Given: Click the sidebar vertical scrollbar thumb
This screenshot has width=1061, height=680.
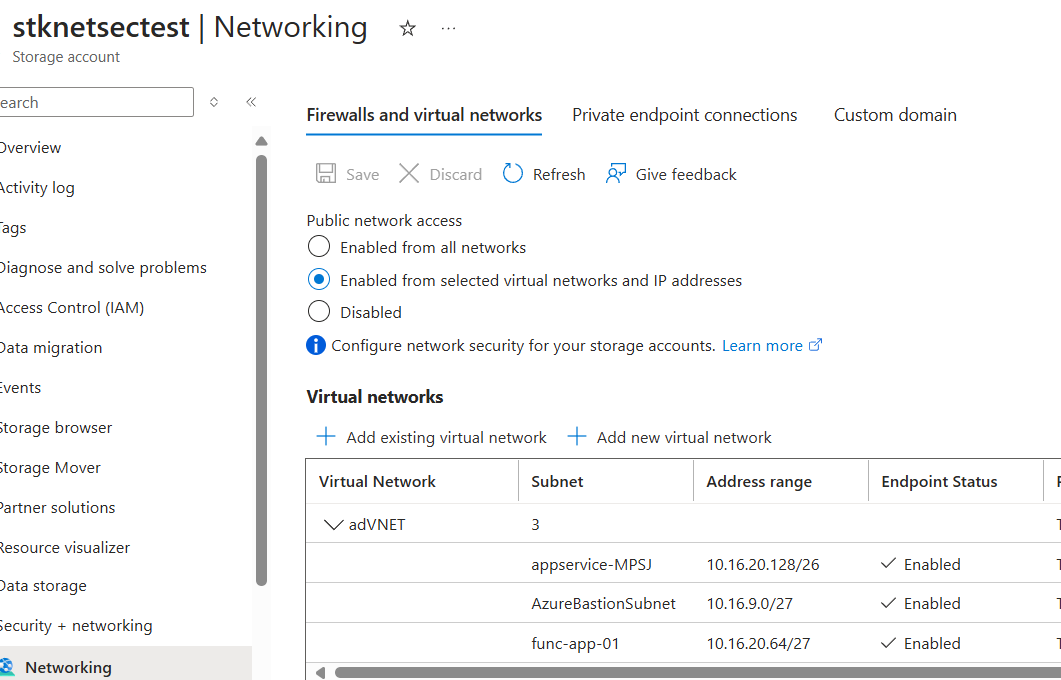Looking at the screenshot, I should click(262, 370).
